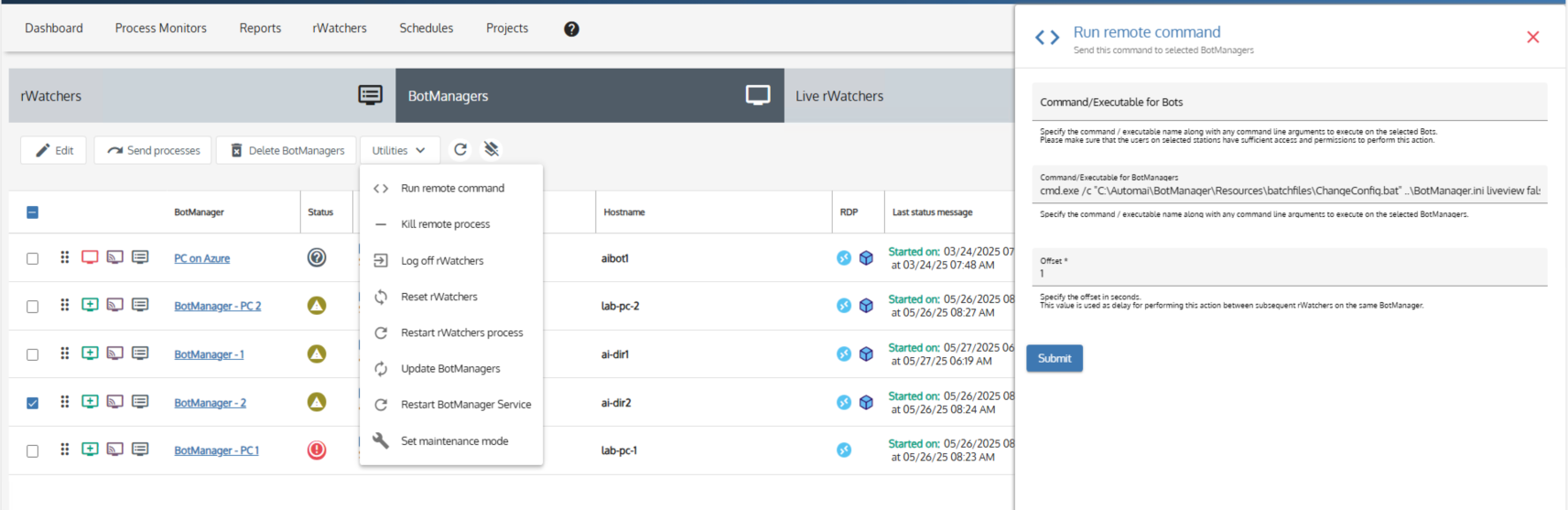1568x510 pixels.
Task: Toggle the select-all checkbox in table header
Action: (32, 212)
